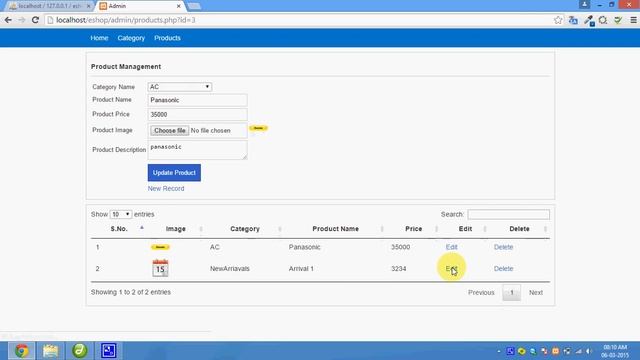
Task: Close the Admin tab
Action: [x=179, y=6]
